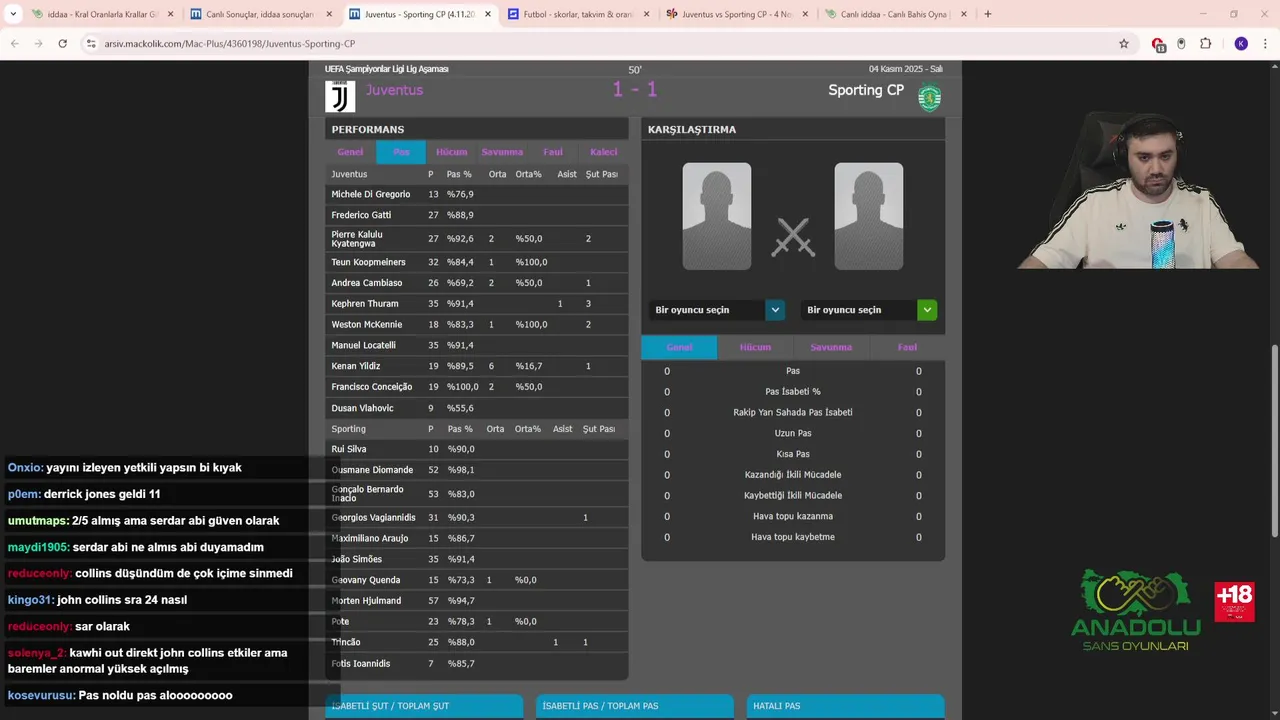Click player row Dusan Vlahovic
Screen dimensions: 1280x720
[477, 408]
